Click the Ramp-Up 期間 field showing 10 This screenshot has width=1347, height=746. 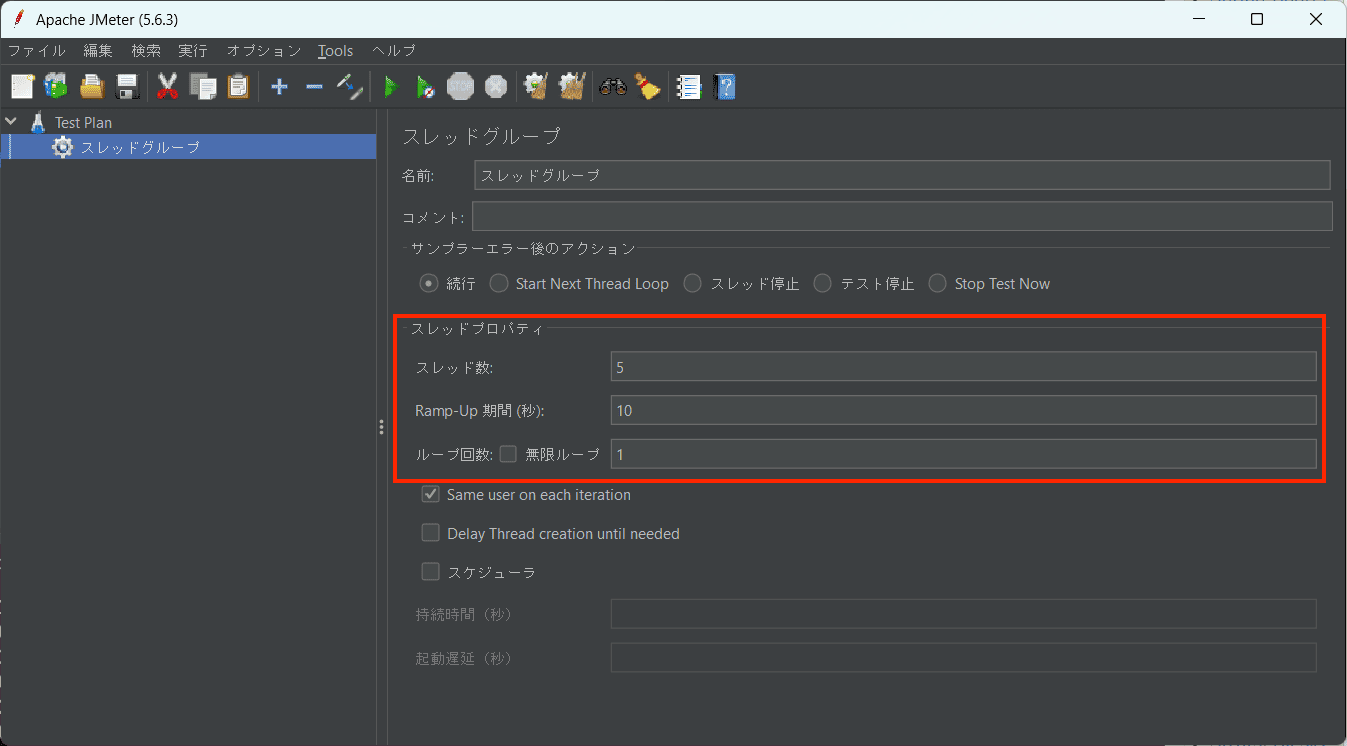coord(963,410)
